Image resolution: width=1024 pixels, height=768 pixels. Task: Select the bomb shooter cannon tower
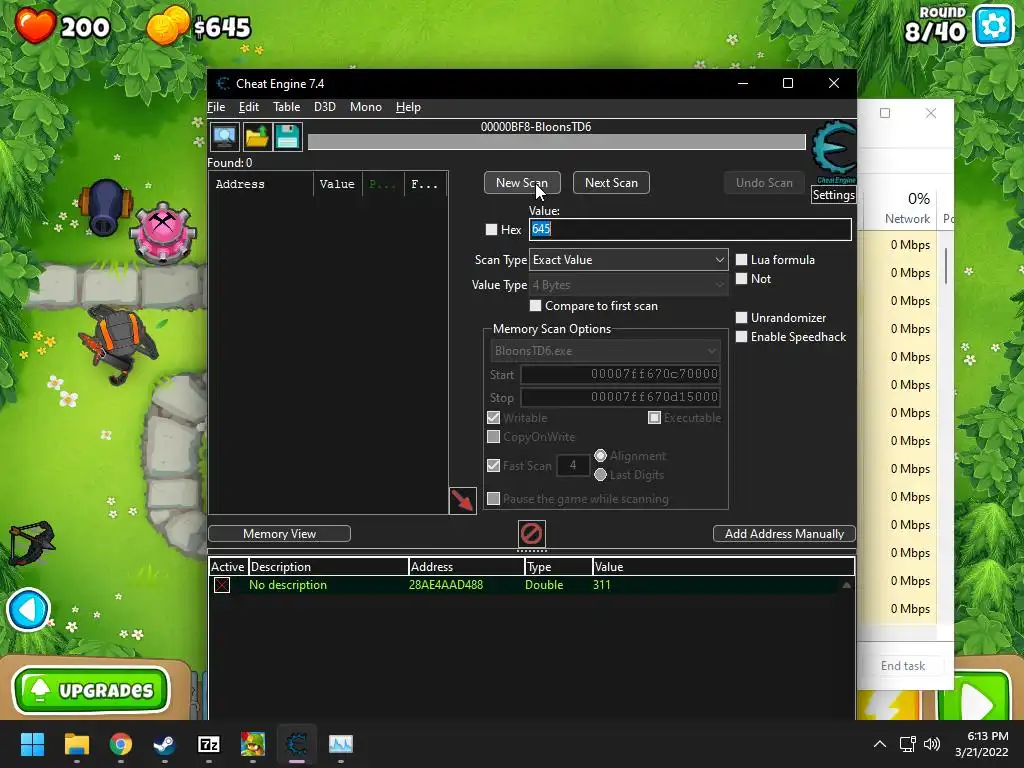pos(104,208)
